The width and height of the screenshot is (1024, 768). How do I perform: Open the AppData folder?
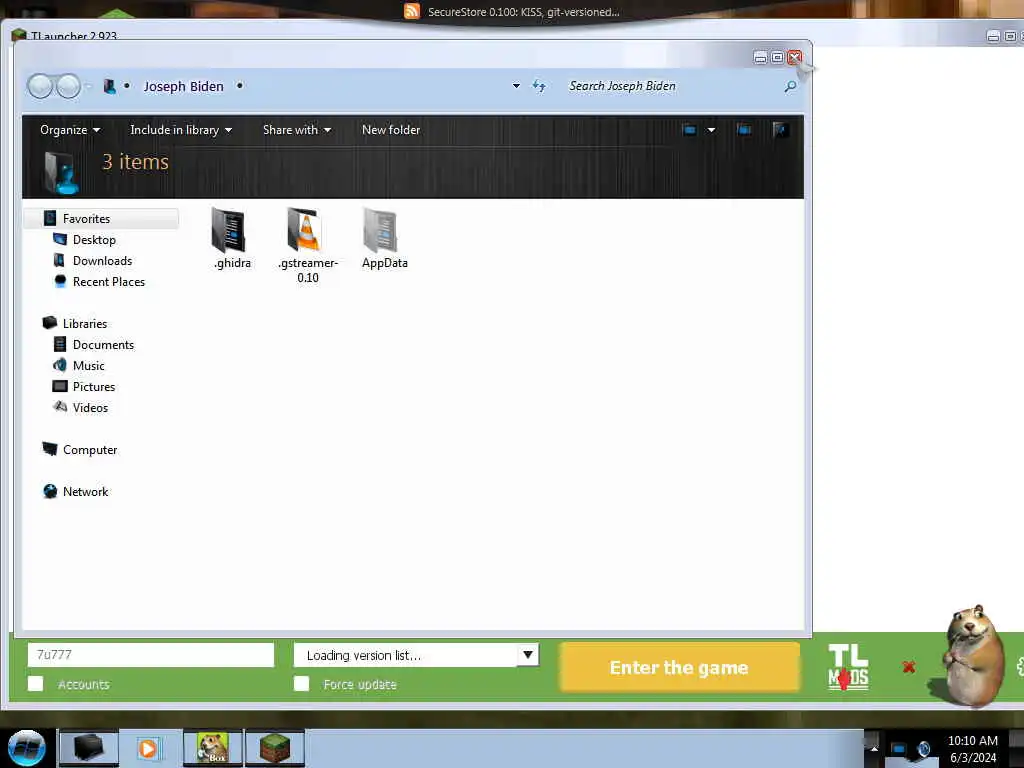pyautogui.click(x=384, y=238)
